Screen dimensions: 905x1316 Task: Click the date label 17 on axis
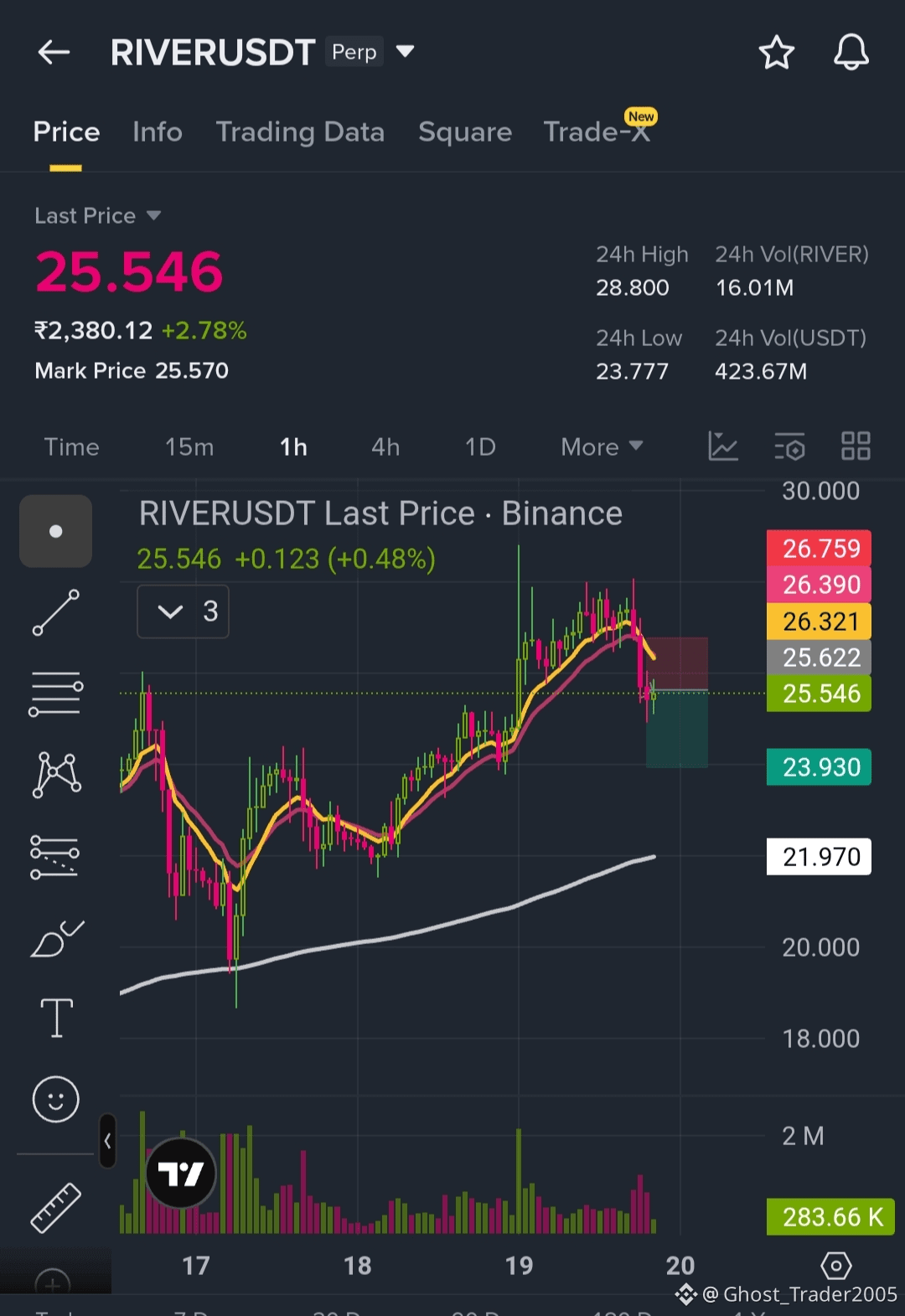pos(196,1266)
